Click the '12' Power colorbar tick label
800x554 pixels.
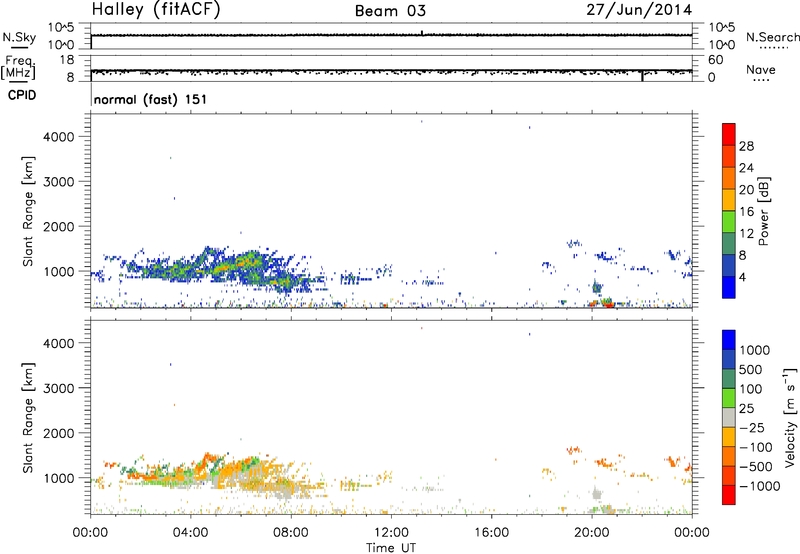point(746,234)
